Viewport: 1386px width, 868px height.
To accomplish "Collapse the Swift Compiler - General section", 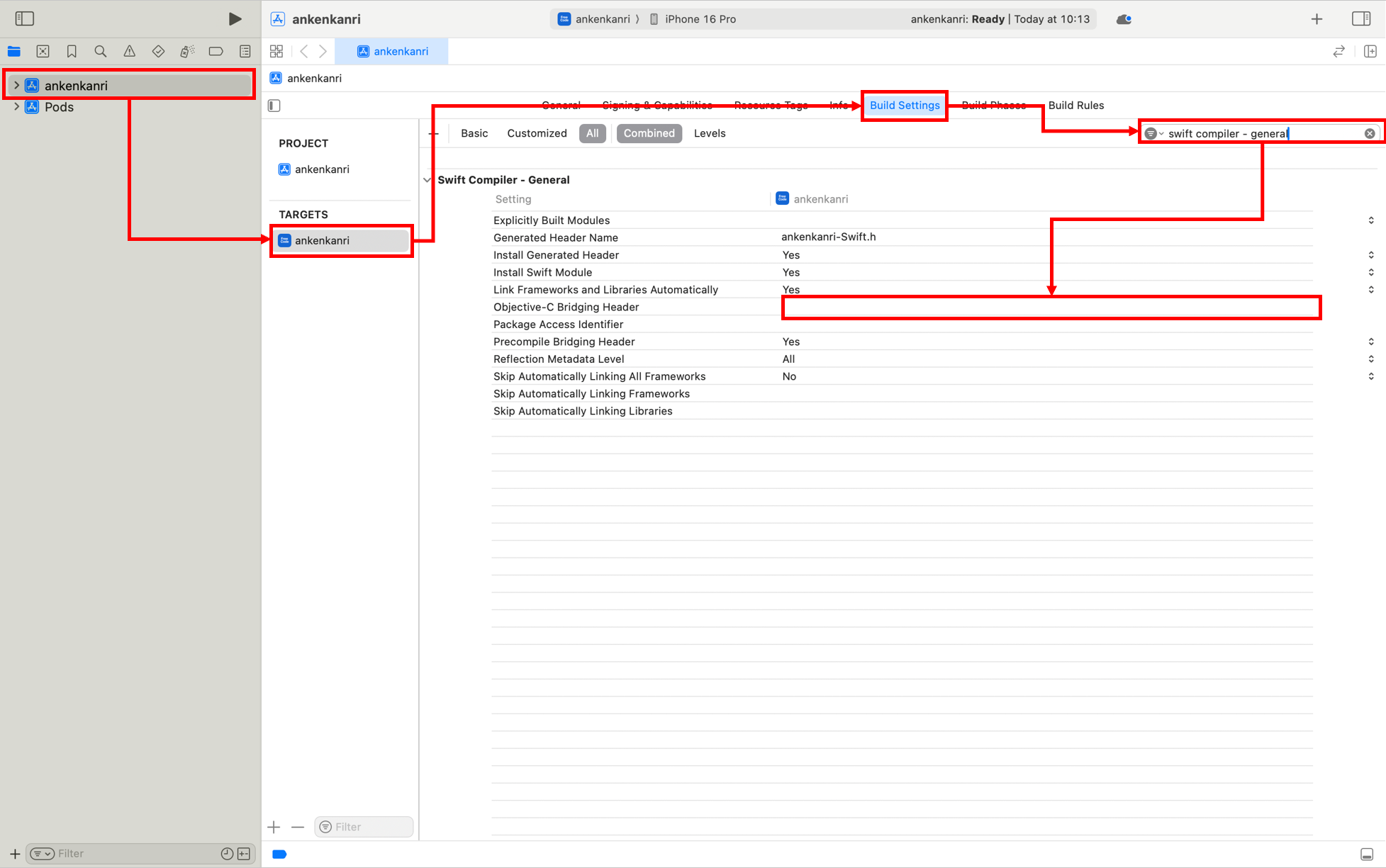I will [427, 180].
